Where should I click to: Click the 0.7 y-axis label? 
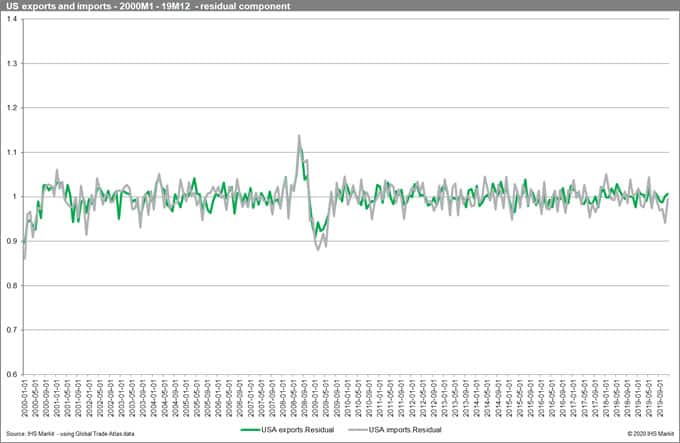[12, 330]
